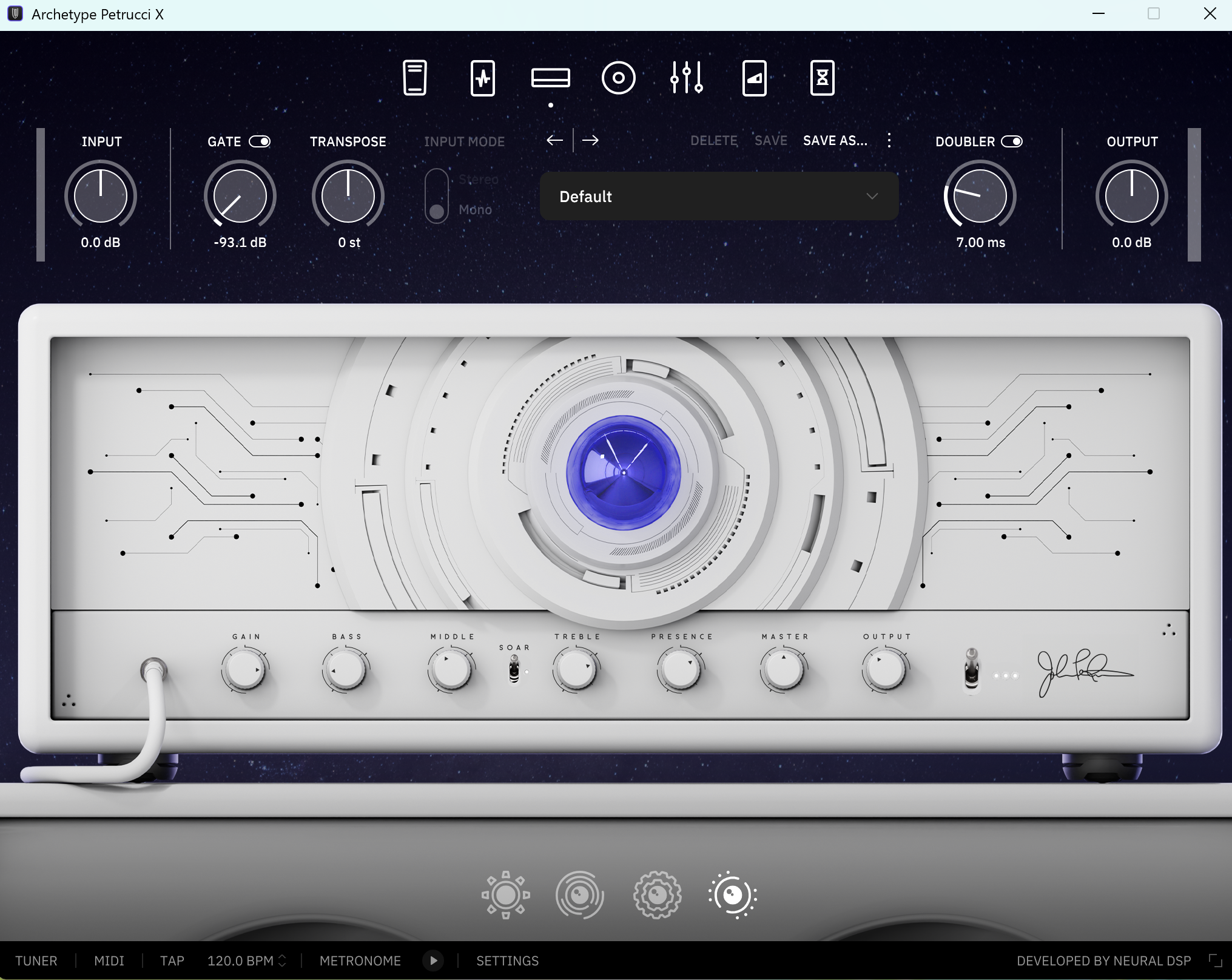The width and height of the screenshot is (1232, 980).
Task: Open SETTINGS from the bottom bar
Action: click(x=508, y=961)
